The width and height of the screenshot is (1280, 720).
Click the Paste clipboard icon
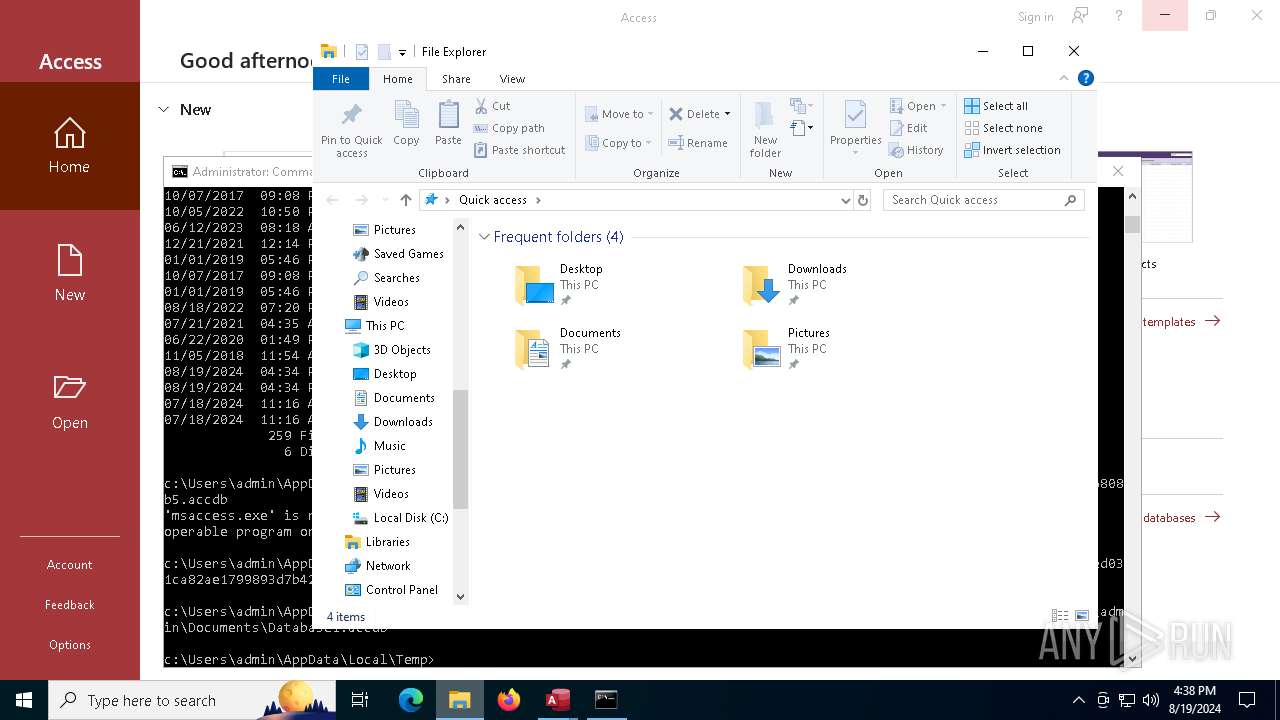point(448,124)
